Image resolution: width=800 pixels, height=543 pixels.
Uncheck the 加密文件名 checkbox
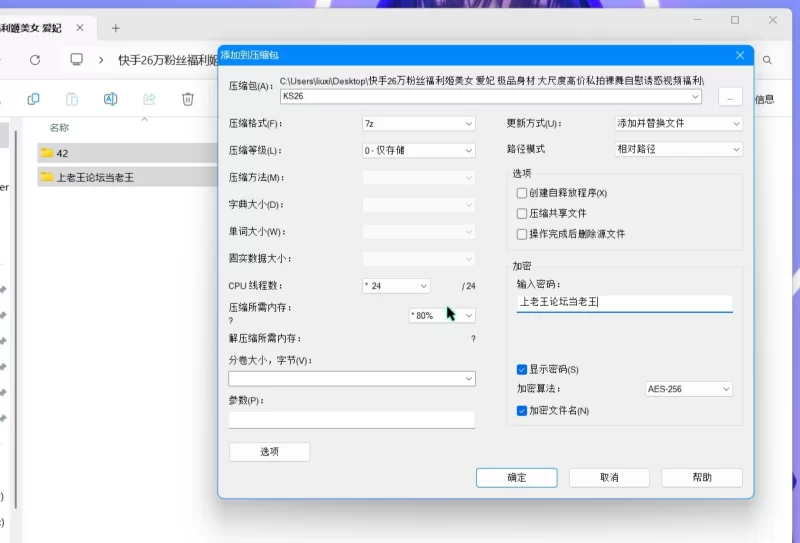click(522, 410)
